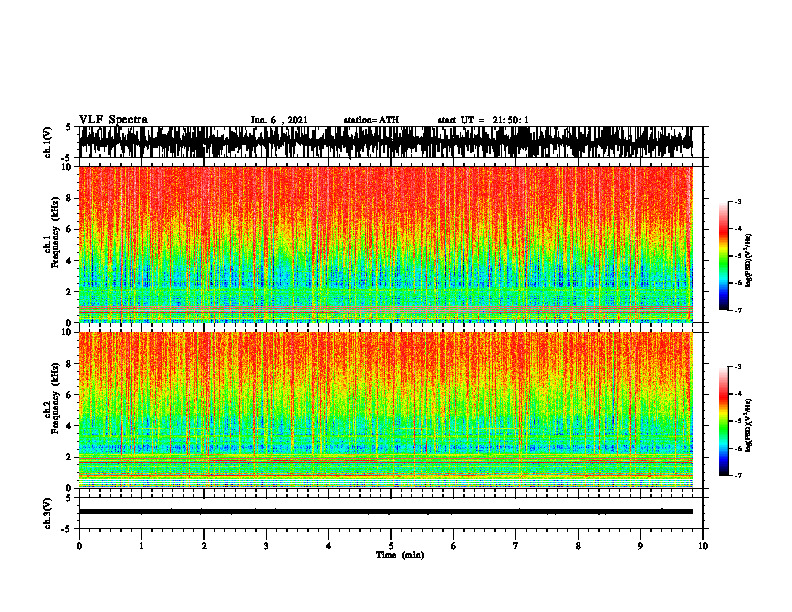Viewport: 792px width, 612px height.
Task: Click the ch.1 color scale log(PSD) unit label
Action: [x=749, y=261]
